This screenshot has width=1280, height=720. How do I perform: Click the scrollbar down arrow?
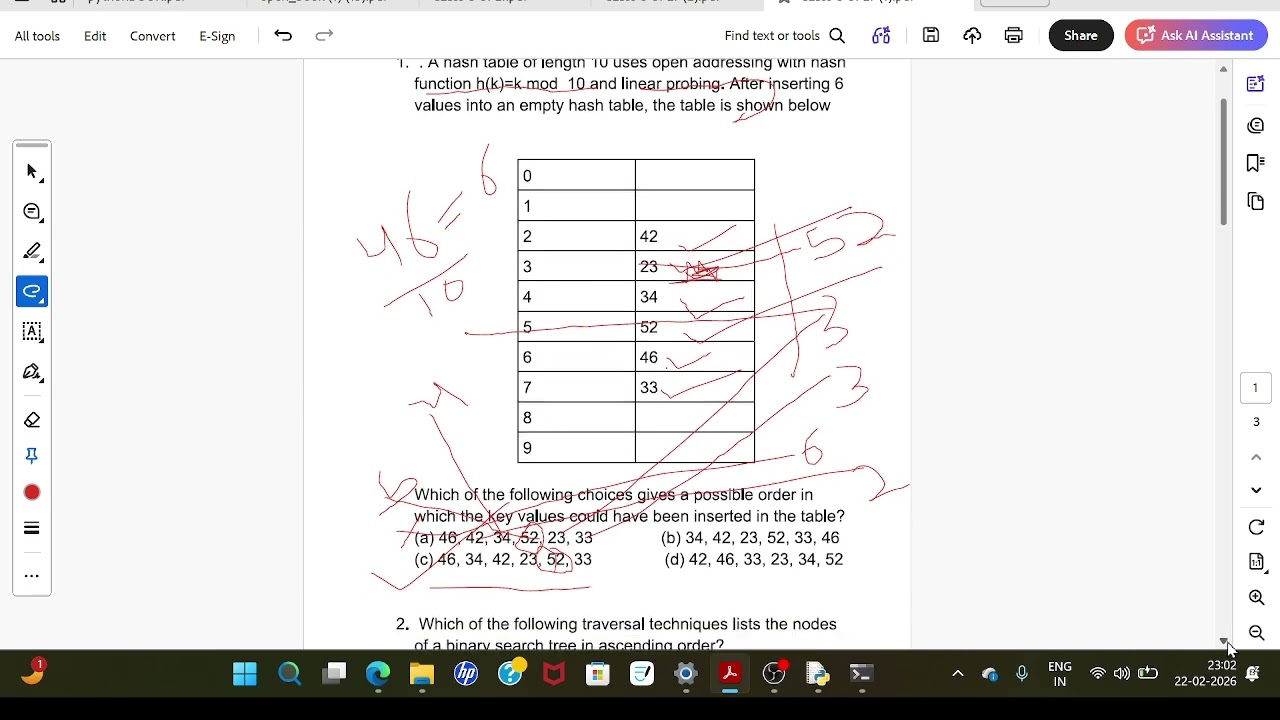click(1223, 641)
